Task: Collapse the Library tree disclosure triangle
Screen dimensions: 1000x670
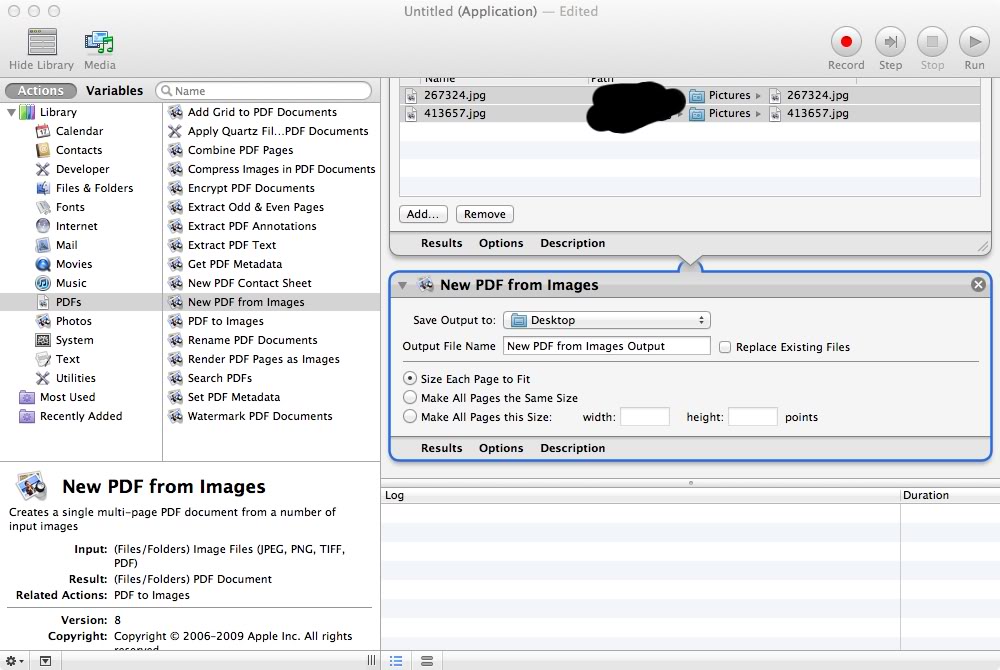Action: click(x=11, y=112)
